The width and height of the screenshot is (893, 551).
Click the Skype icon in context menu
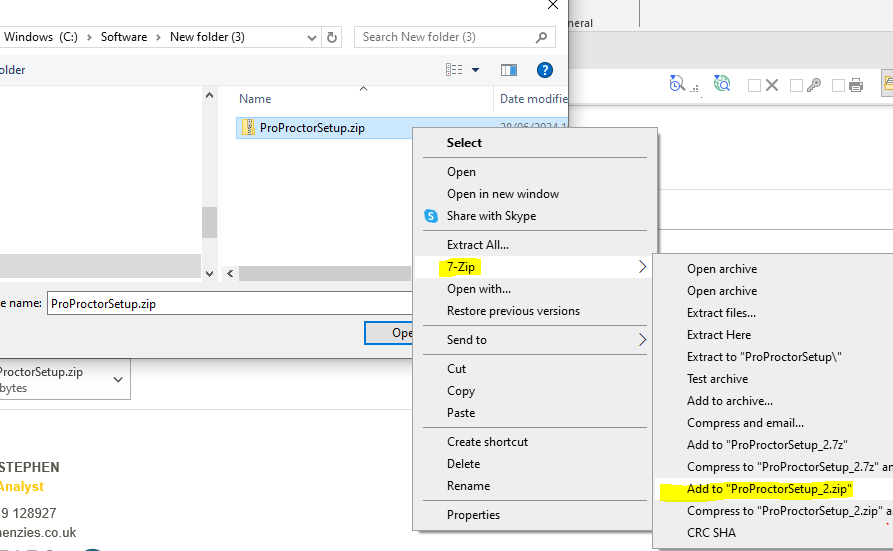pos(431,216)
